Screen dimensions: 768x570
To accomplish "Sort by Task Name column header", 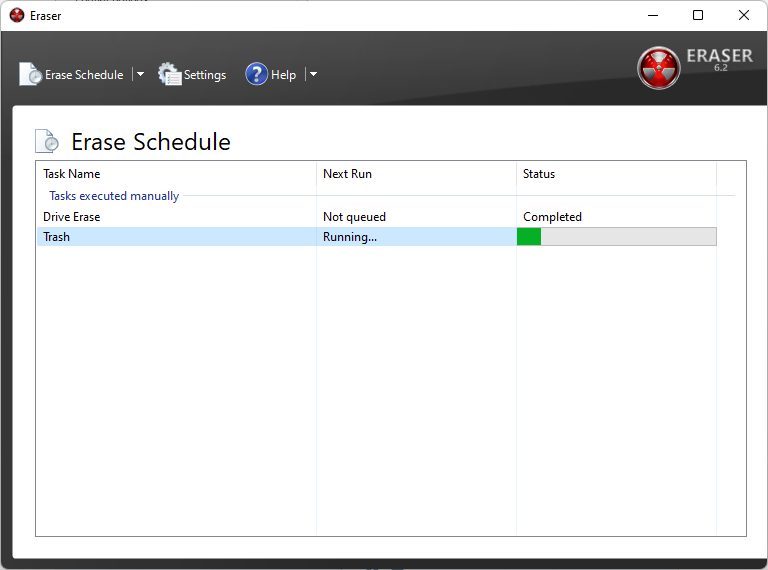I will [x=176, y=174].
